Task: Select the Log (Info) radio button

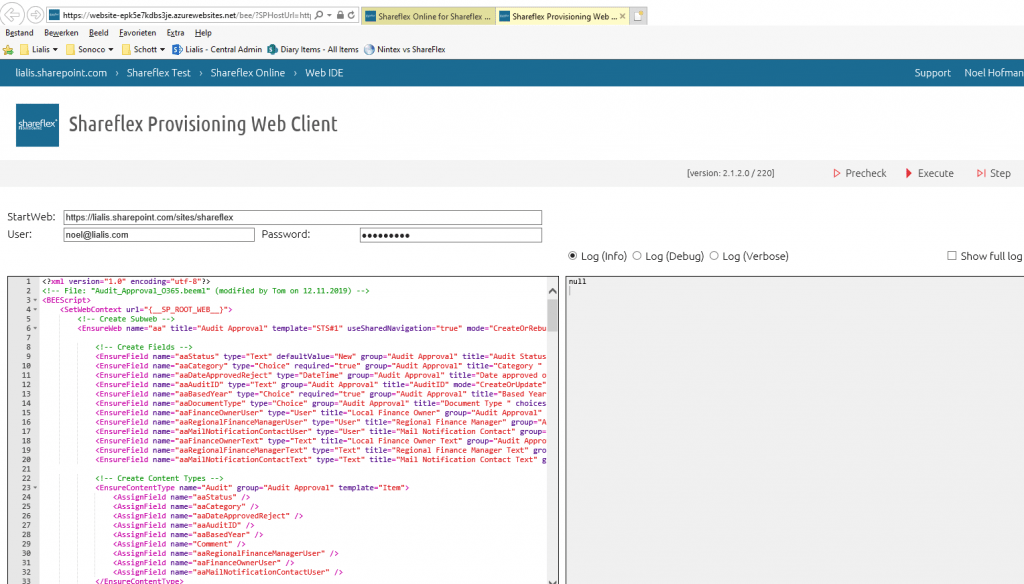Action: click(573, 256)
